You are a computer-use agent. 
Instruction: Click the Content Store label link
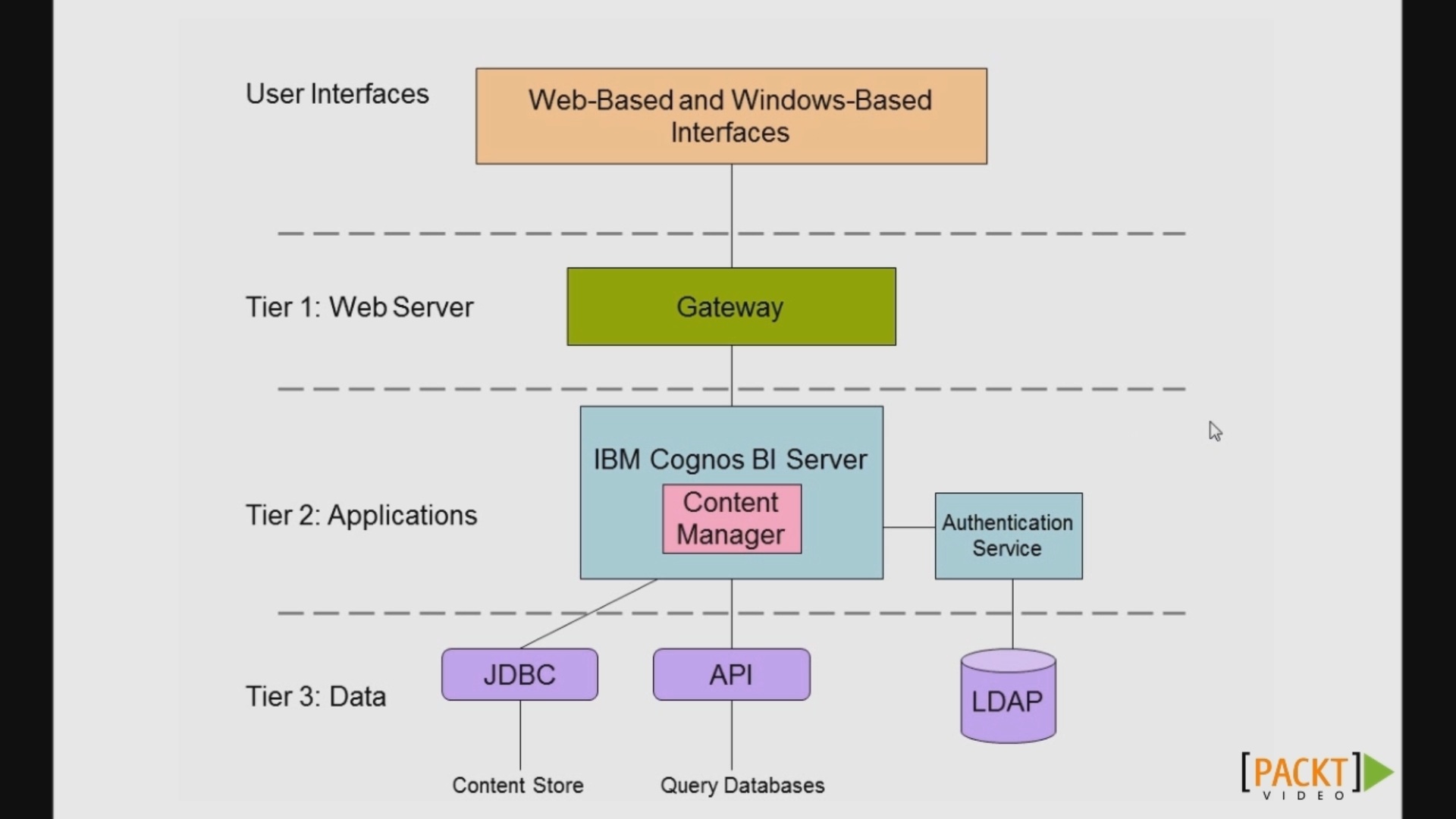coord(517,785)
